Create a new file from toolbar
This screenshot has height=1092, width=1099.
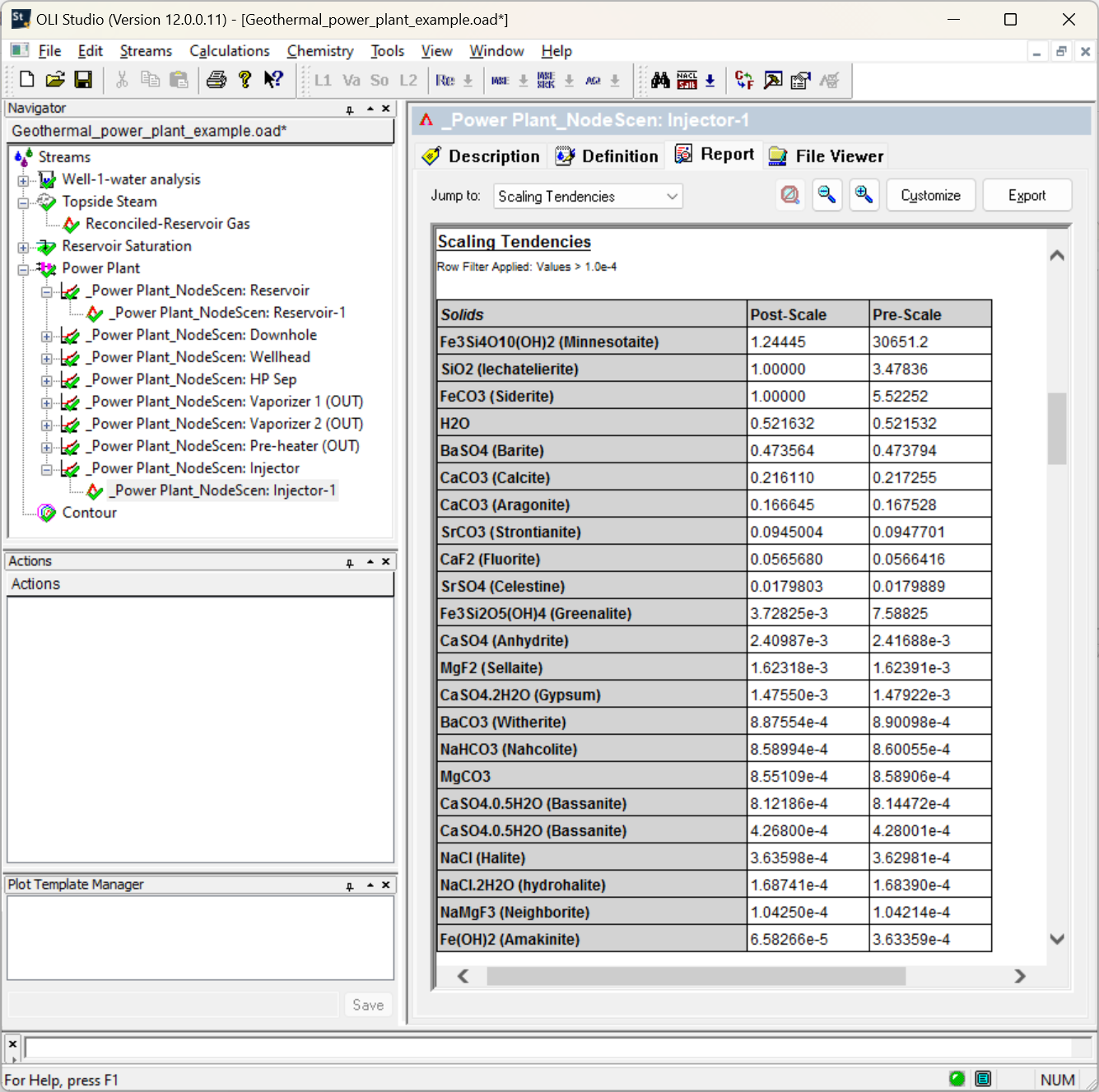[27, 80]
